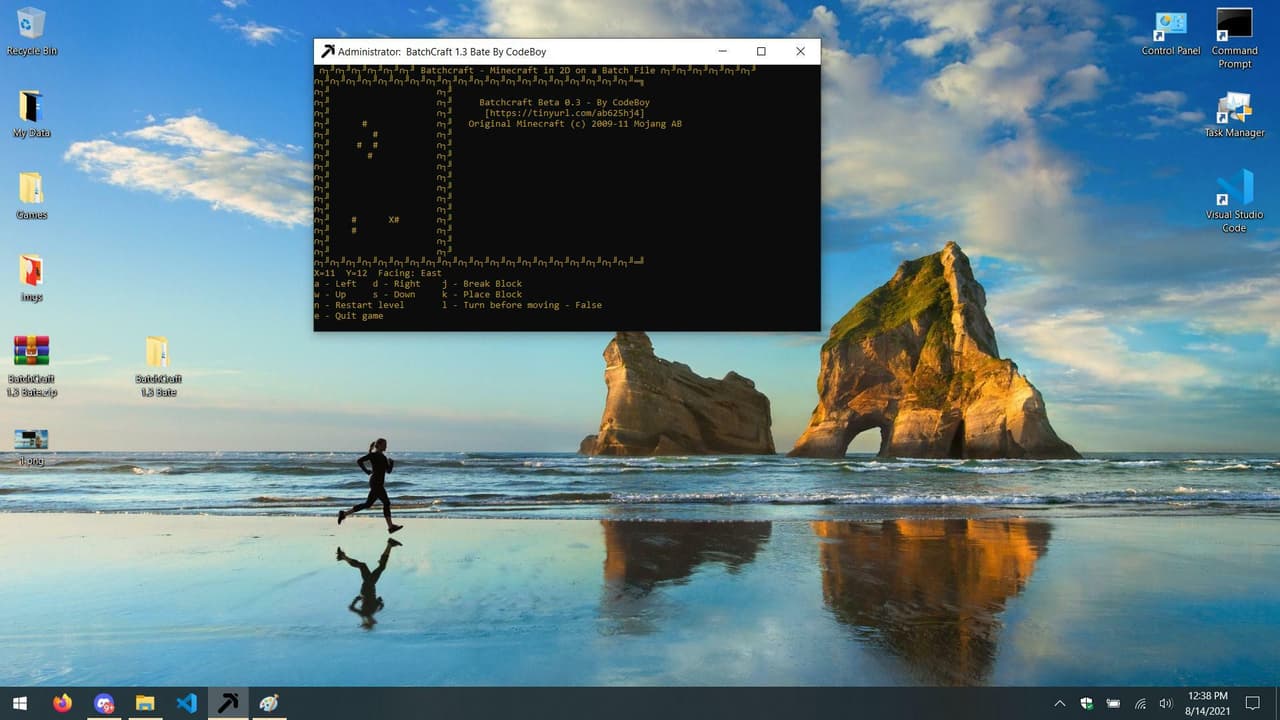1280x720 pixels.
Task: Click the 'k - Place Block' control hint
Action: pos(482,295)
